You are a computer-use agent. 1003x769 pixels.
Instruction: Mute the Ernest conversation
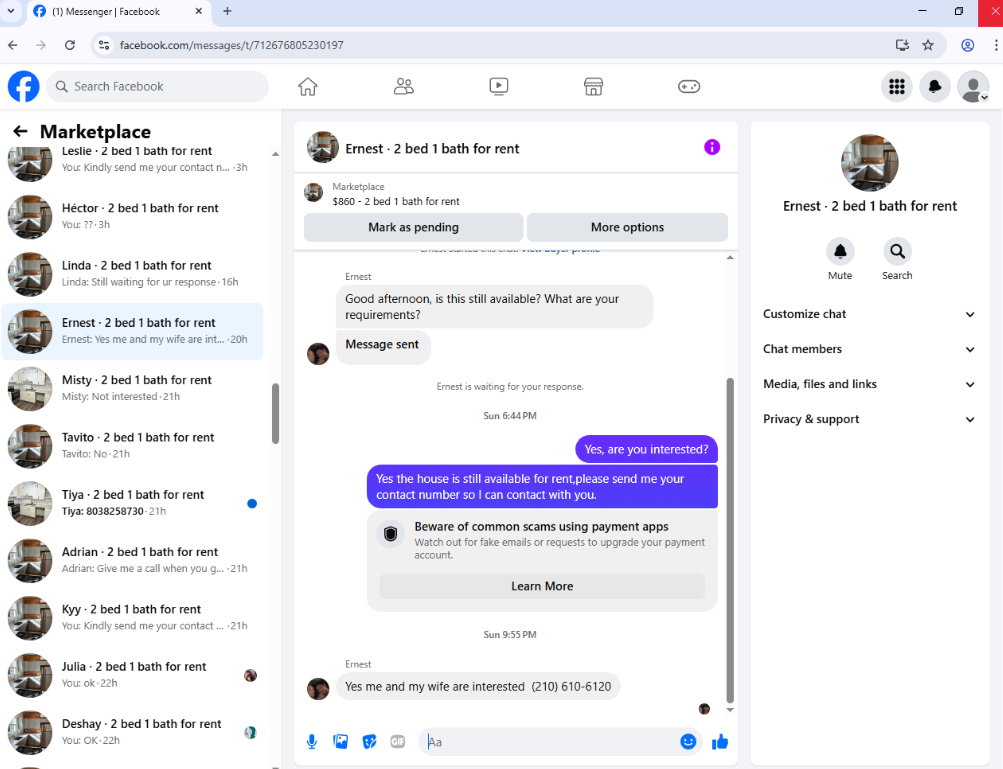pyautogui.click(x=840, y=251)
